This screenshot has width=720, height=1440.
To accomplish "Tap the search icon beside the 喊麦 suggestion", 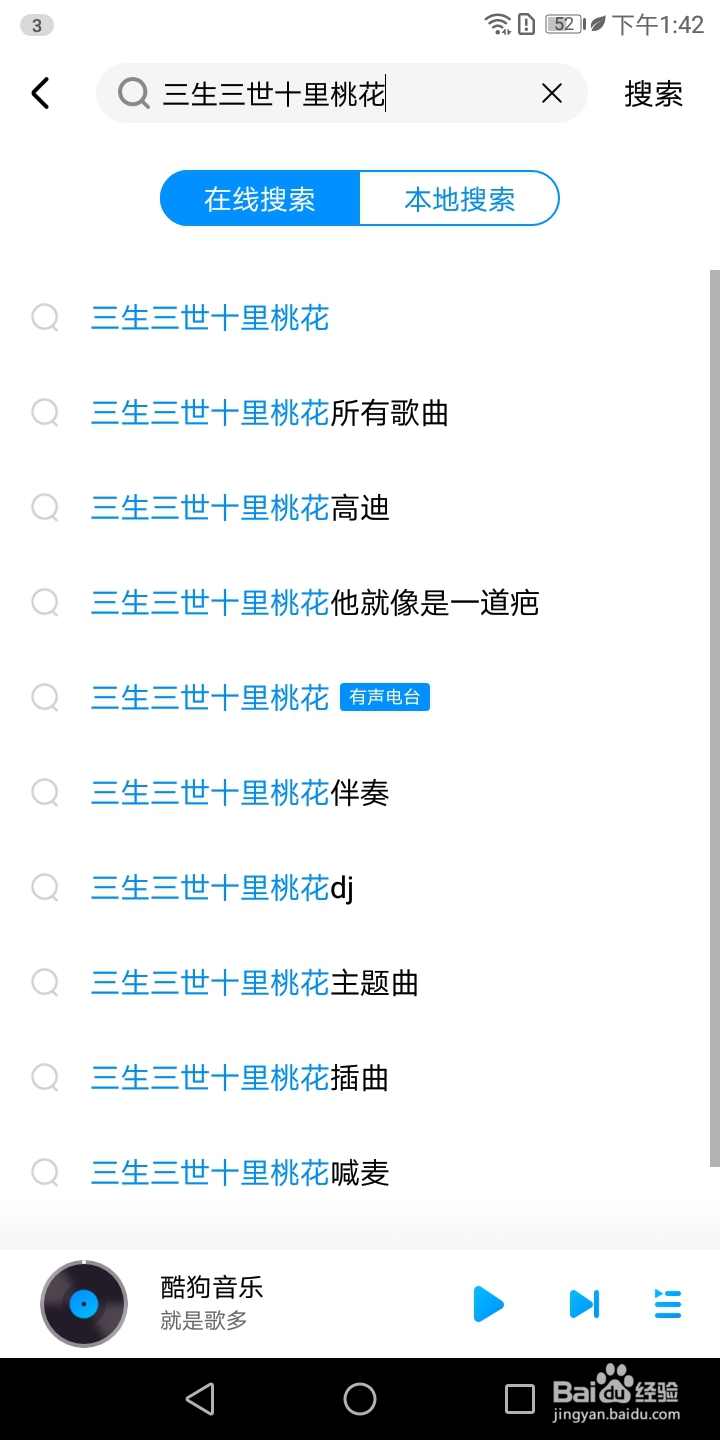I will coord(45,1172).
